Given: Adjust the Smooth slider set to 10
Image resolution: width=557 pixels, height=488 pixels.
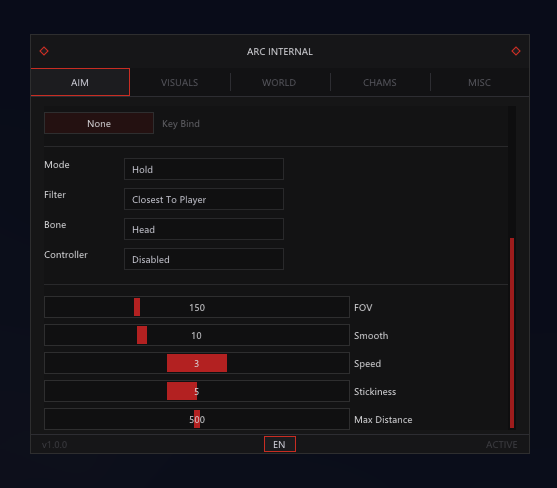Looking at the screenshot, I should [x=197, y=335].
